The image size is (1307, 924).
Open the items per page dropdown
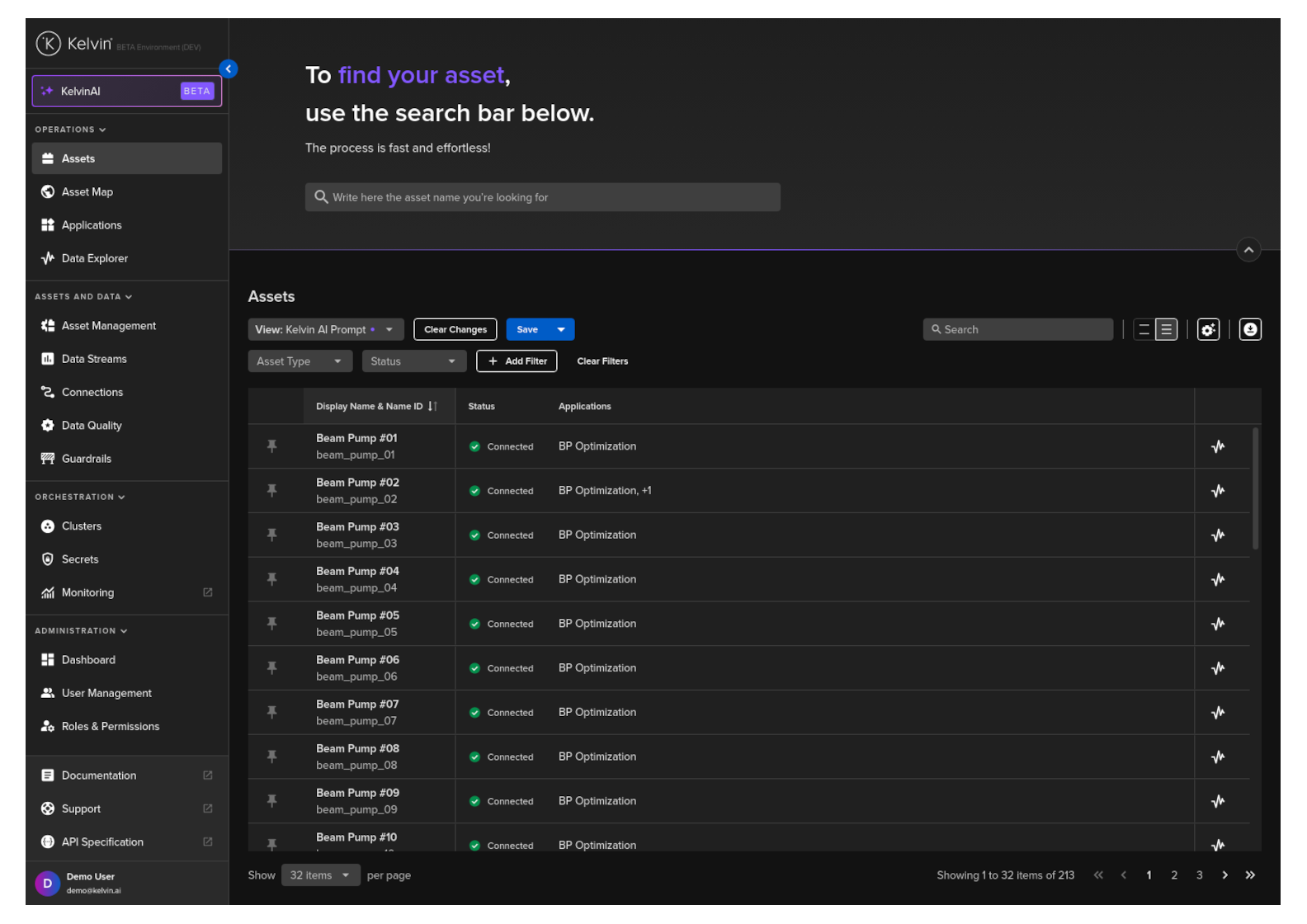click(x=320, y=875)
